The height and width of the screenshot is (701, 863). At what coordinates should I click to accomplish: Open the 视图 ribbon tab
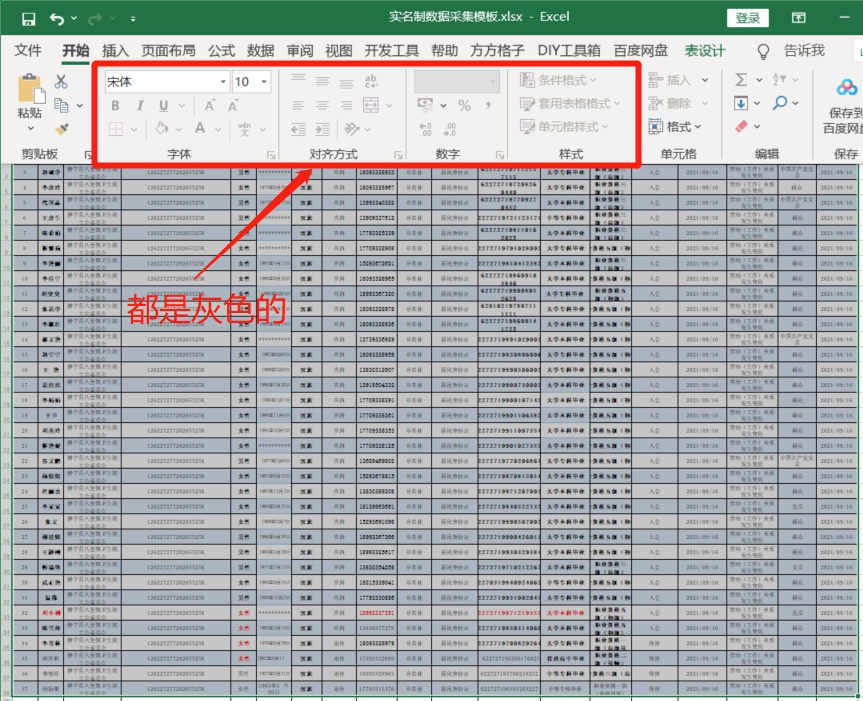click(x=338, y=51)
